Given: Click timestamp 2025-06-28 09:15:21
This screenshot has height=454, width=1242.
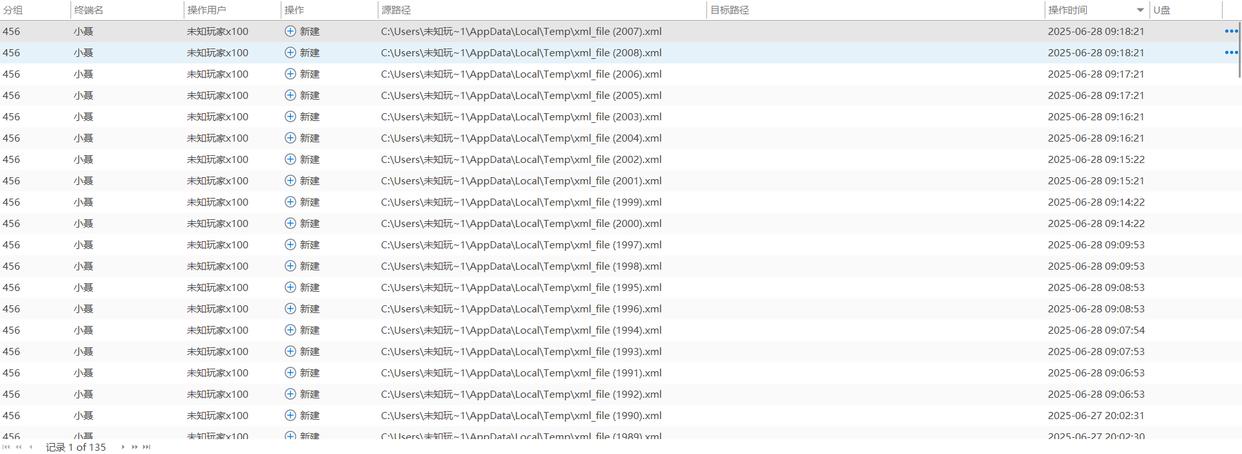Looking at the screenshot, I should click(1096, 180).
